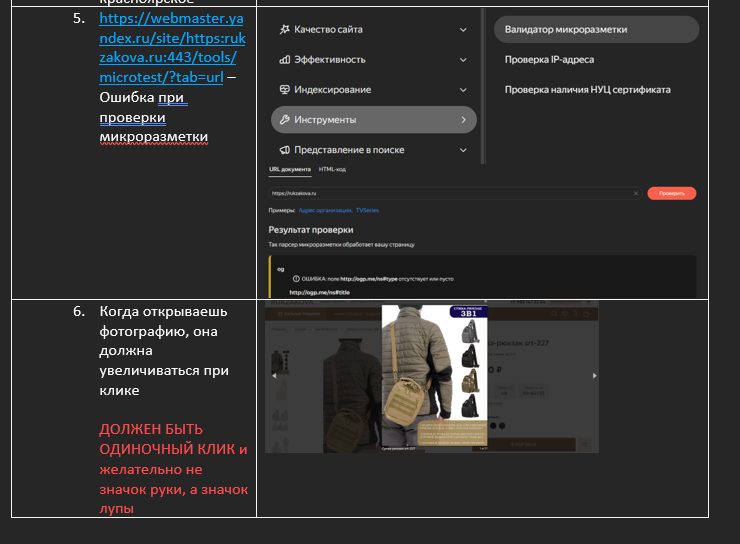Click the http://ogp.me/ns#title text
Image resolution: width=740 pixels, height=544 pixels.
(320, 293)
